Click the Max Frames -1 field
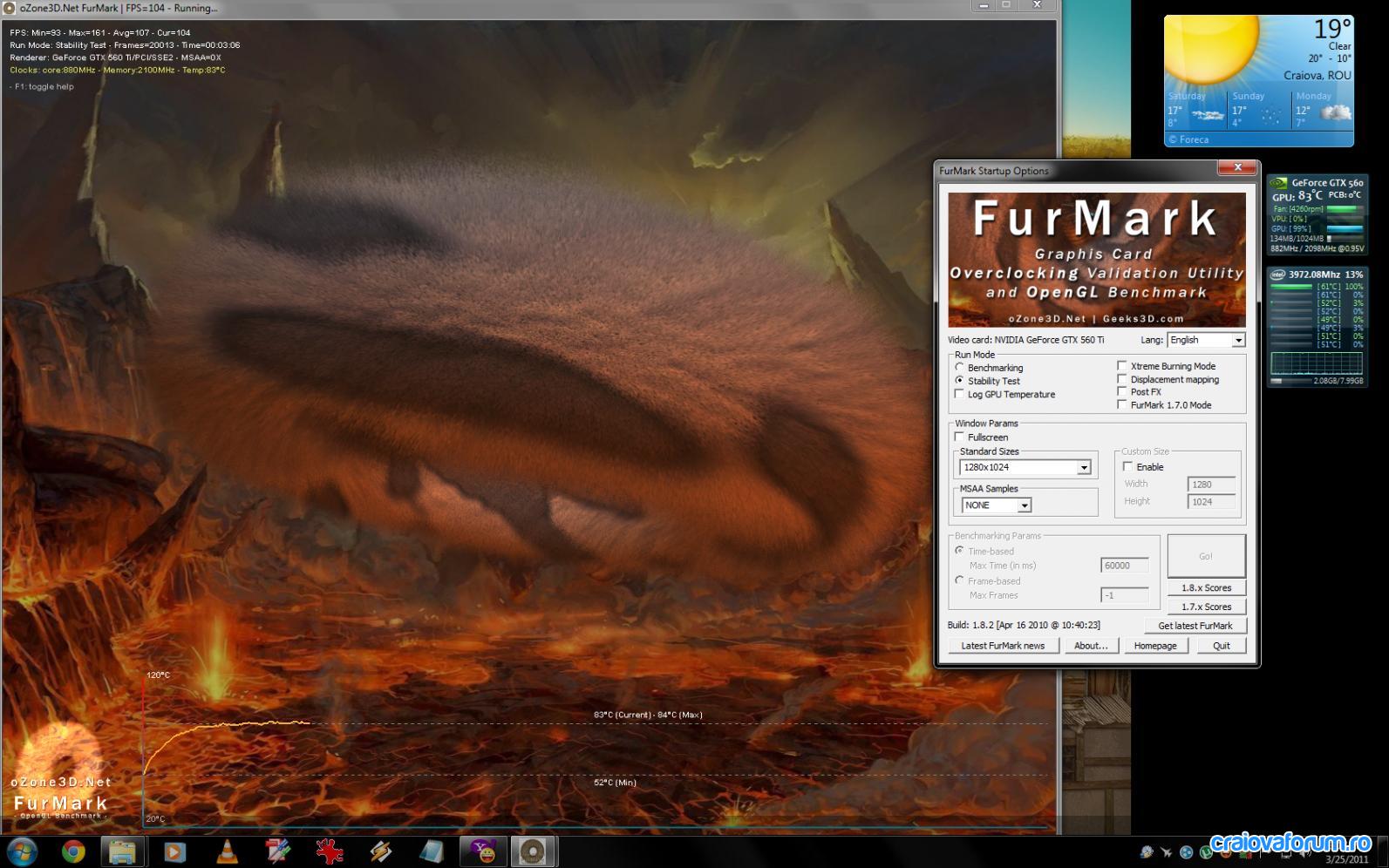 coord(1125,595)
